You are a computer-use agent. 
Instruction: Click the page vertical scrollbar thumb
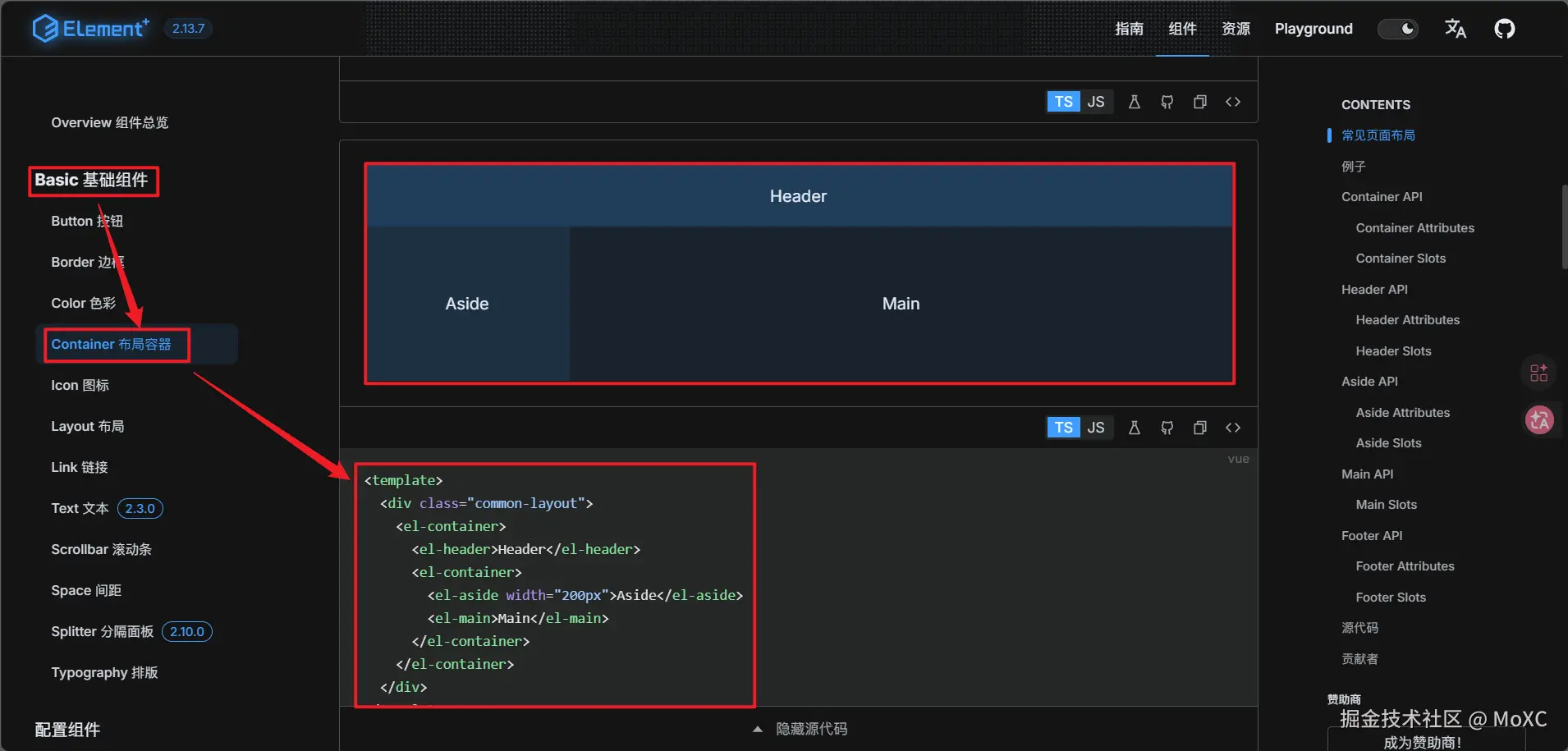click(1565, 227)
